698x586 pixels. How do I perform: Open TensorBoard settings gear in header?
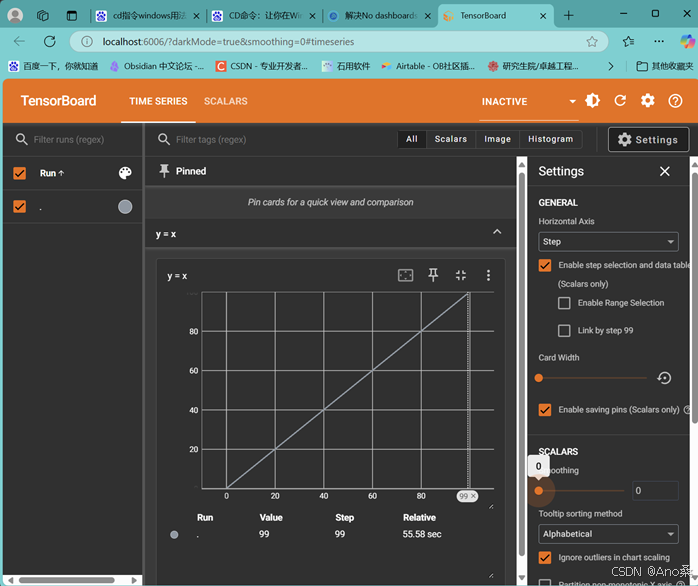click(648, 101)
